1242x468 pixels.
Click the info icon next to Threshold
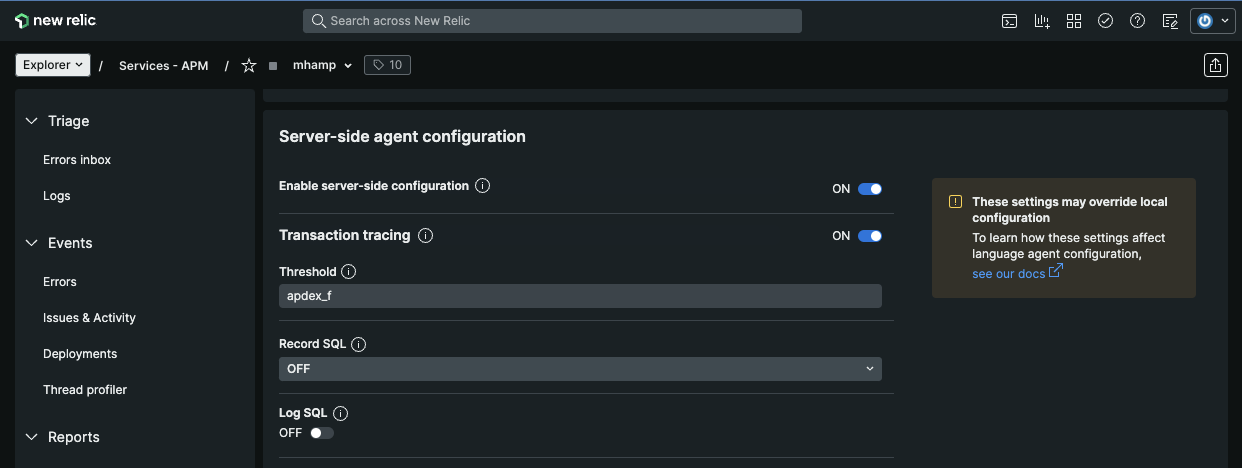(x=349, y=272)
